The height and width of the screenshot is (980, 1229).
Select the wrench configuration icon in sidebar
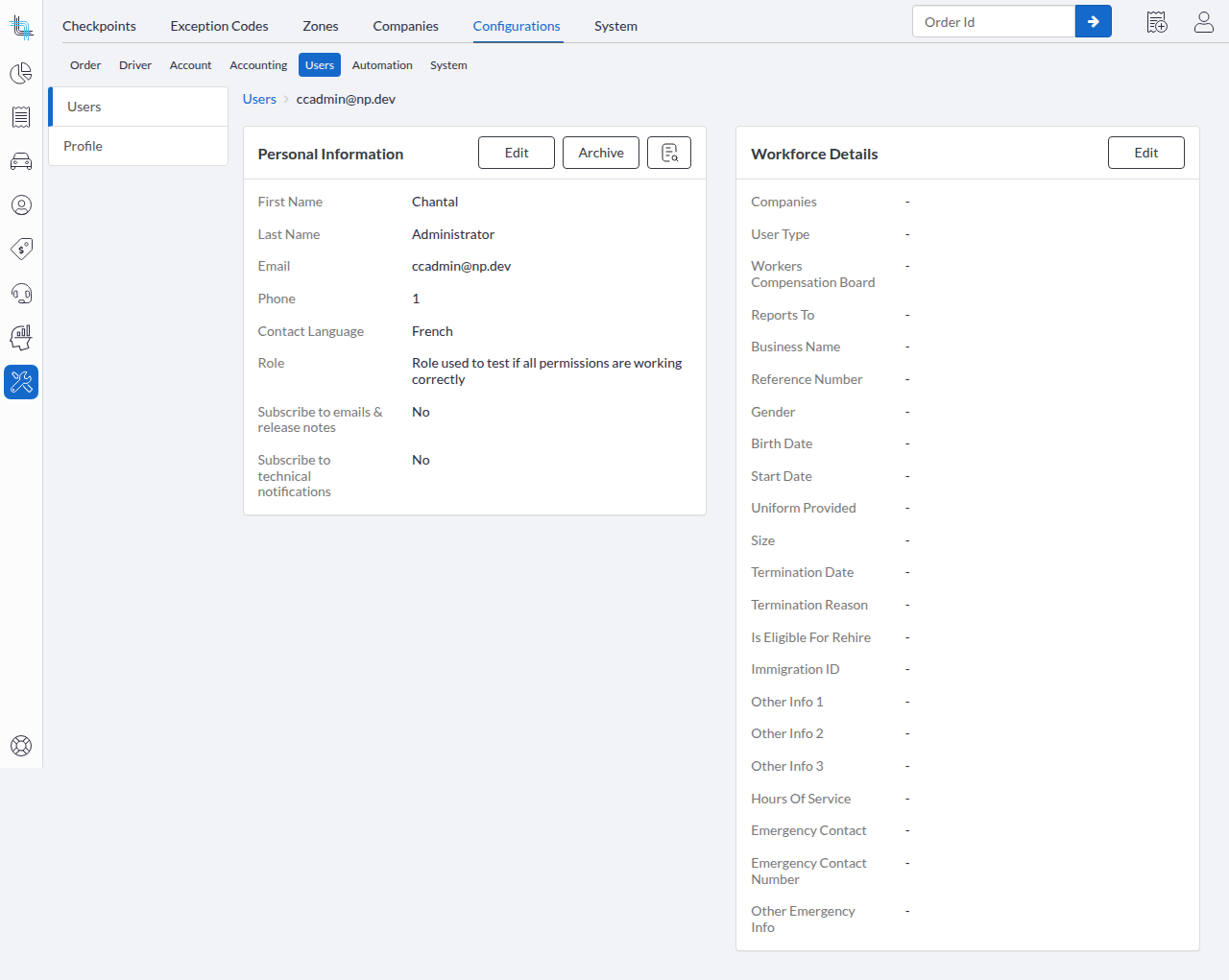(21, 382)
